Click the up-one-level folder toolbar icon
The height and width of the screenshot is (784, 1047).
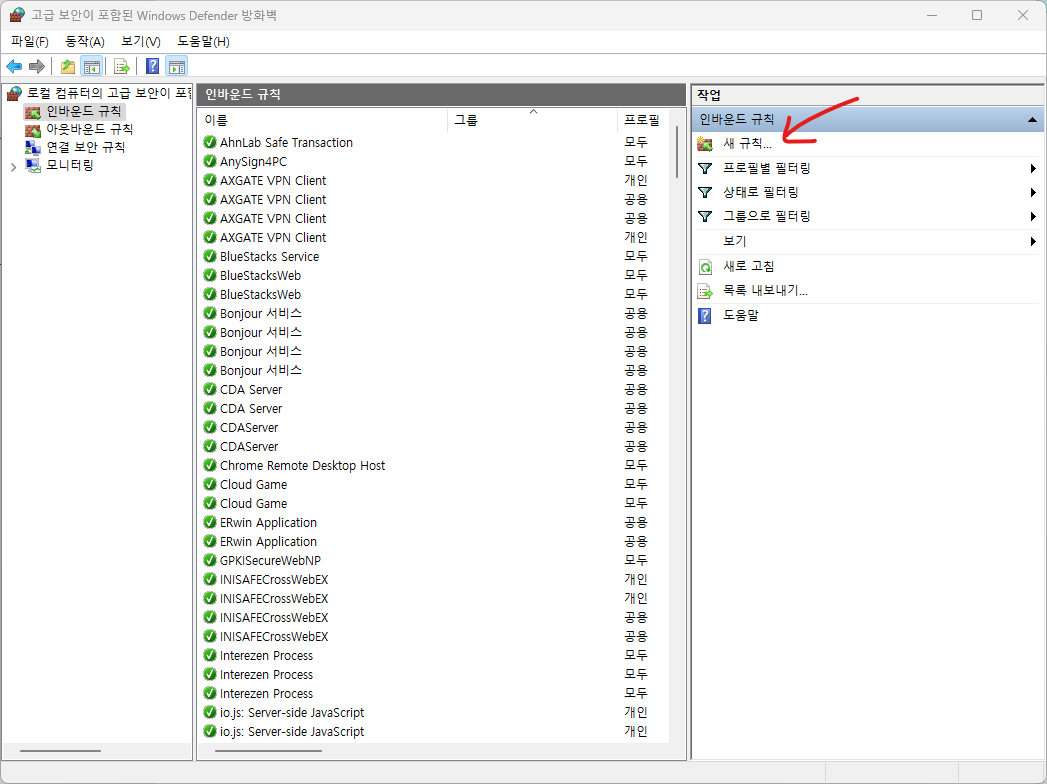tap(67, 66)
